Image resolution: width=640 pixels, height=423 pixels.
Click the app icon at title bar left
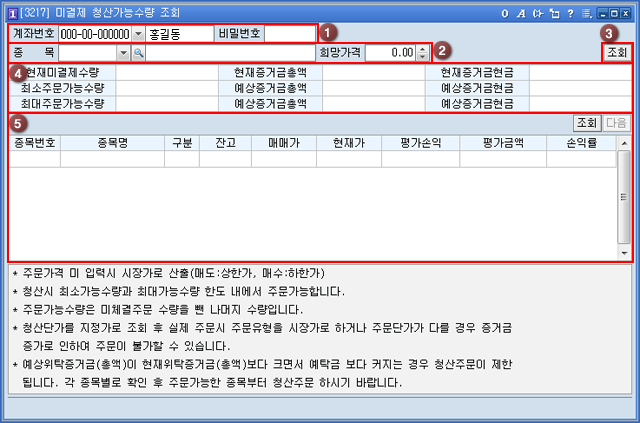(x=10, y=13)
